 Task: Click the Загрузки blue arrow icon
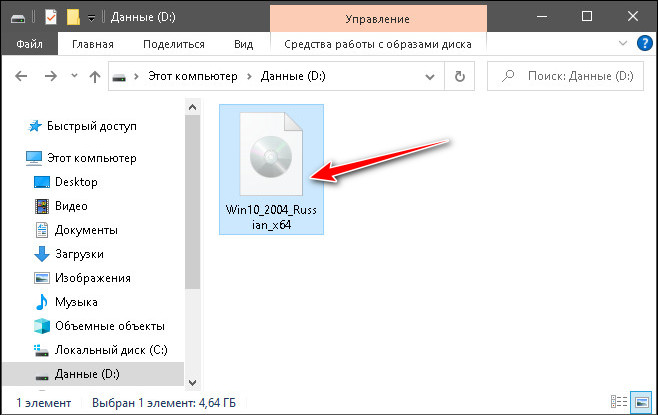42,254
